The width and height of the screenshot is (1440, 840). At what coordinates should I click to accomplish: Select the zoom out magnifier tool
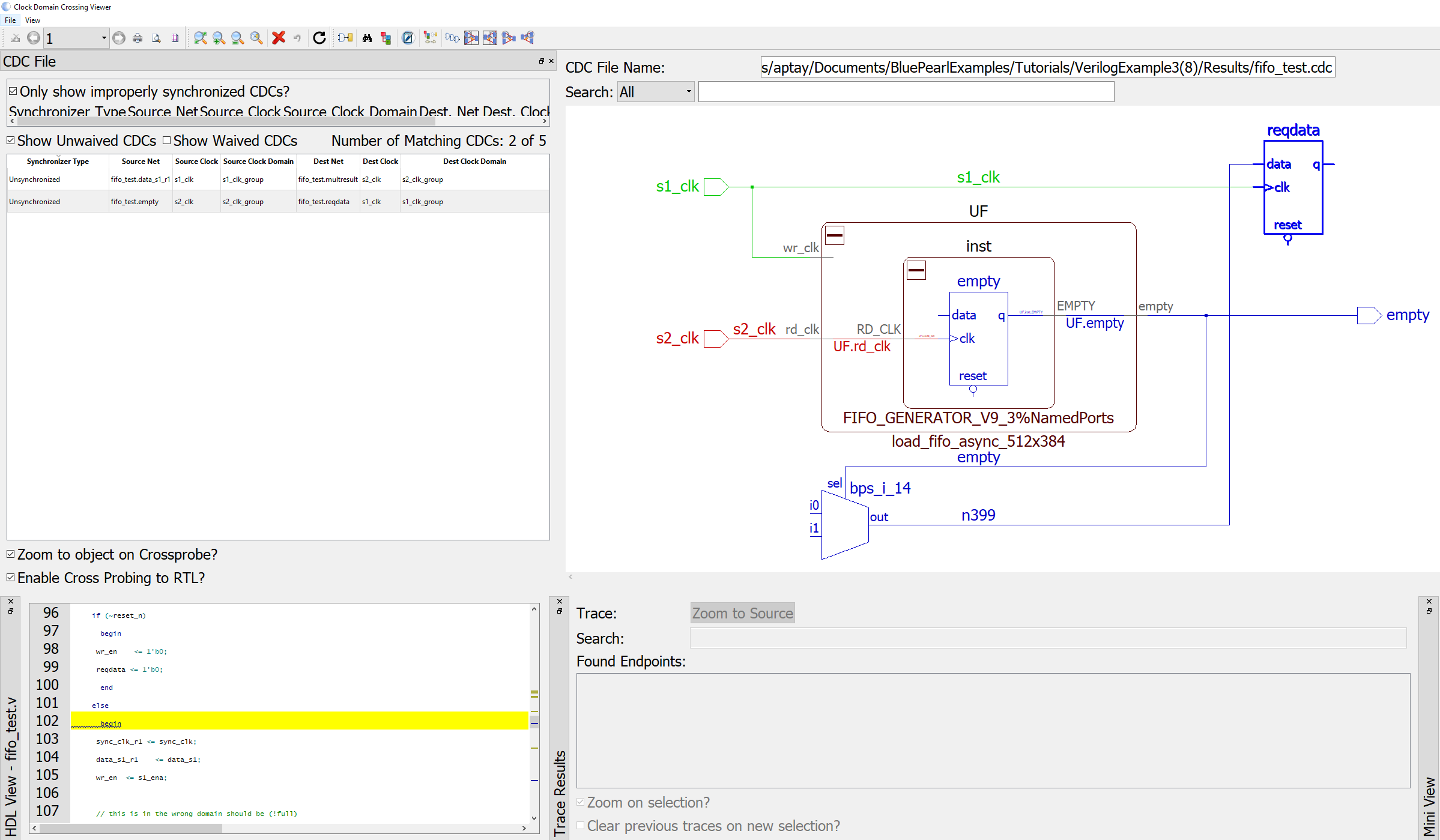[x=237, y=37]
